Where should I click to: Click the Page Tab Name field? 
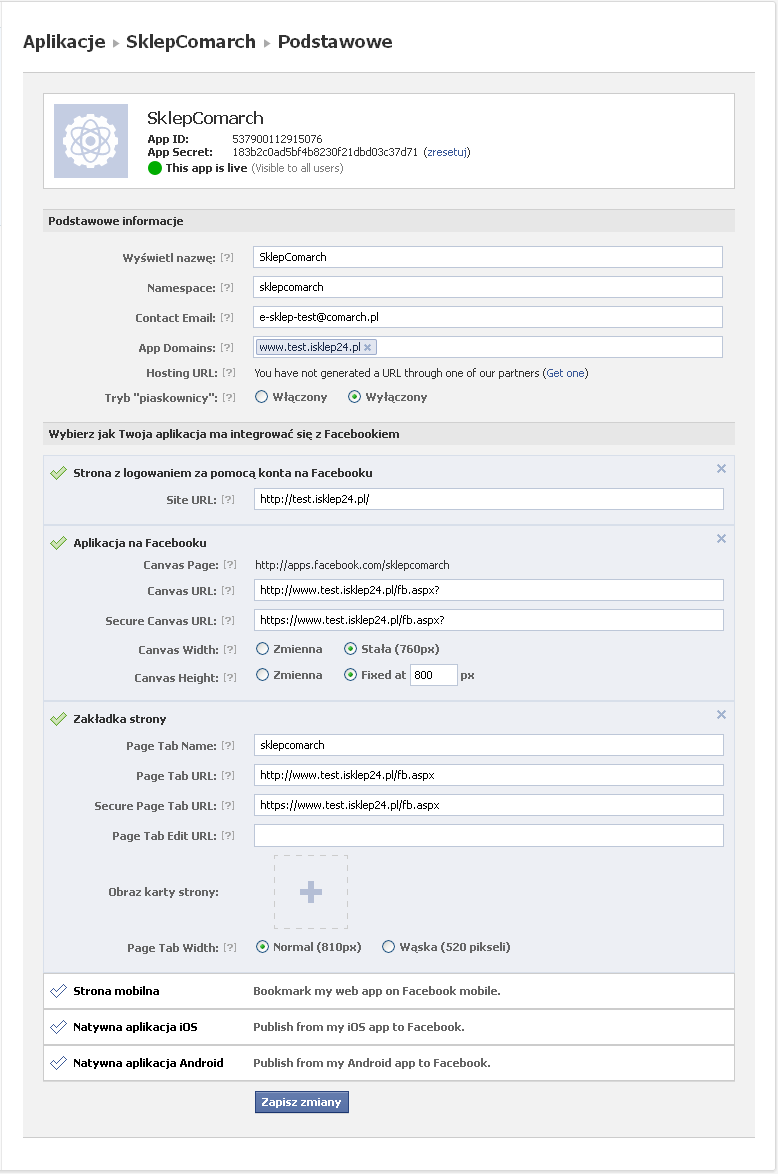tap(488, 745)
